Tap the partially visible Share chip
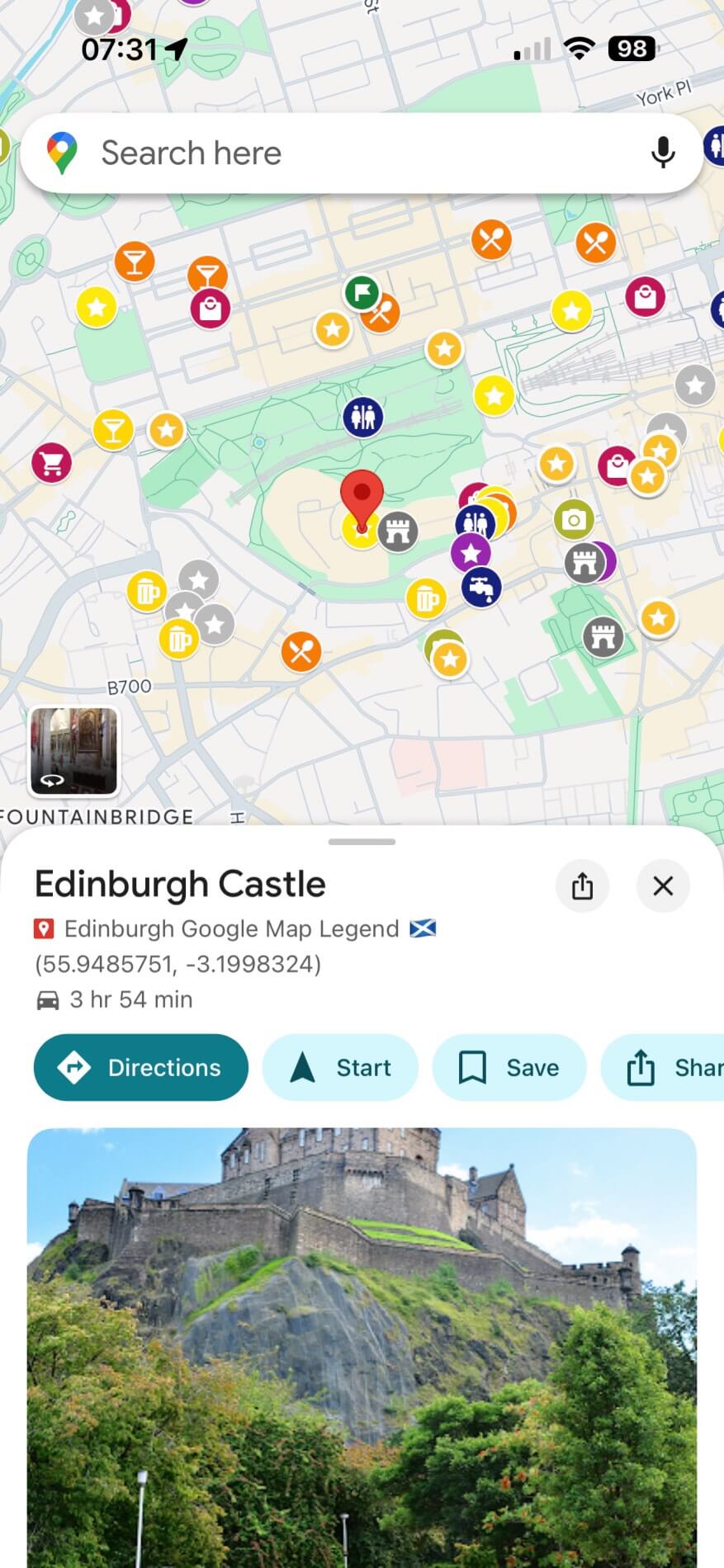 (x=663, y=1067)
